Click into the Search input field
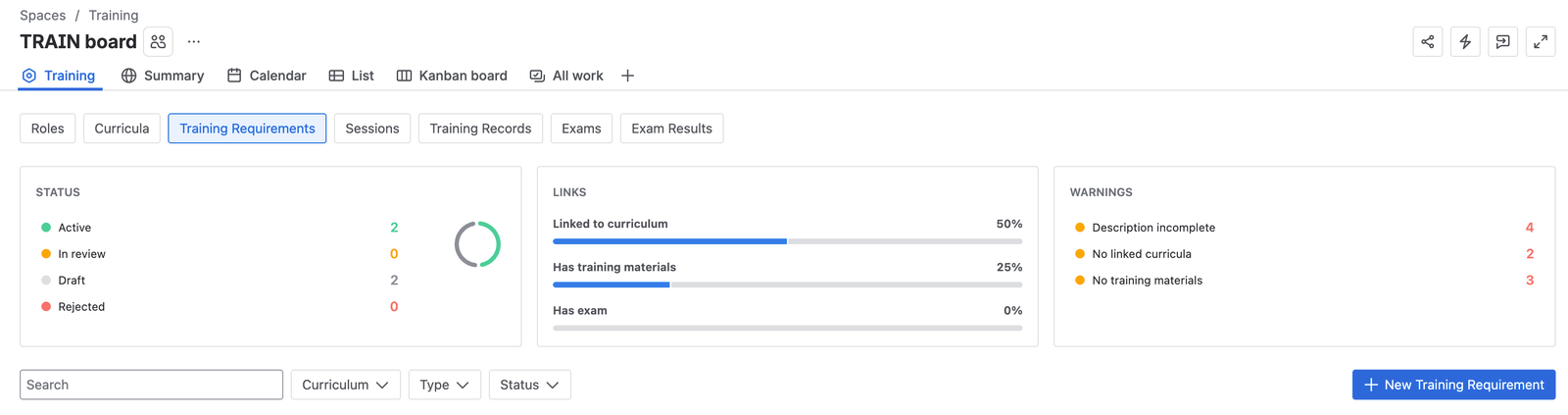This screenshot has height=415, width=1568. pyautogui.click(x=151, y=385)
